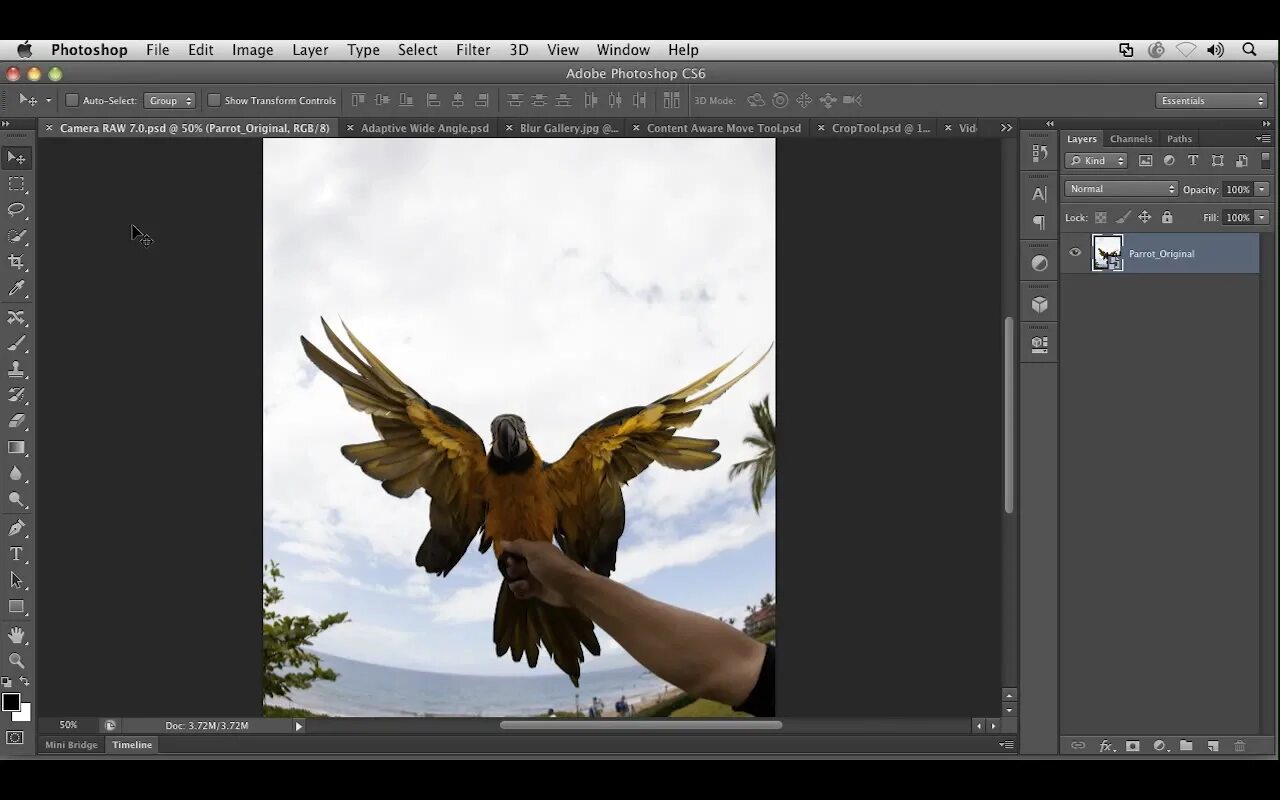Delete layer using the trash icon
This screenshot has width=1280, height=800.
(x=1240, y=745)
